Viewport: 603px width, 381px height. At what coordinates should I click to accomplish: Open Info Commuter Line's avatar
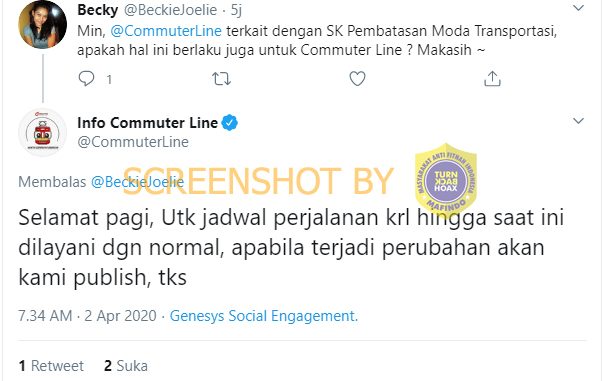tap(42, 133)
